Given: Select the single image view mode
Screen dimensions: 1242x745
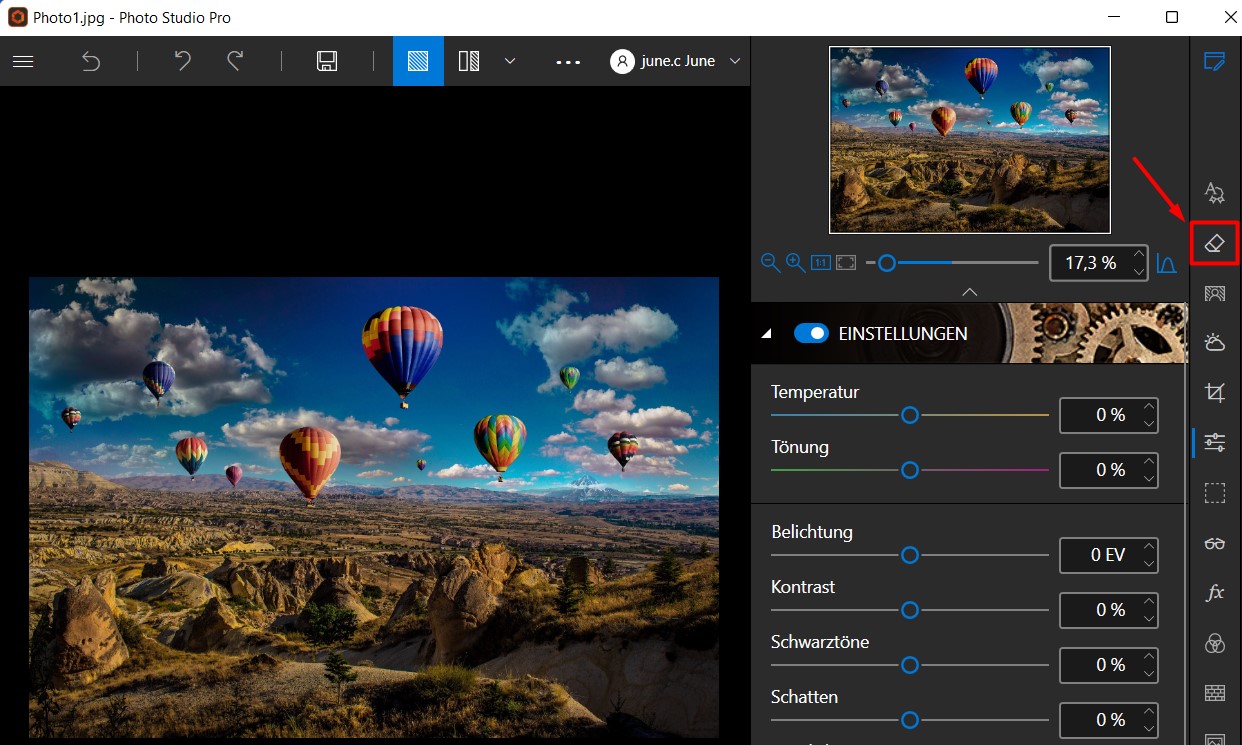Looking at the screenshot, I should coord(418,61).
